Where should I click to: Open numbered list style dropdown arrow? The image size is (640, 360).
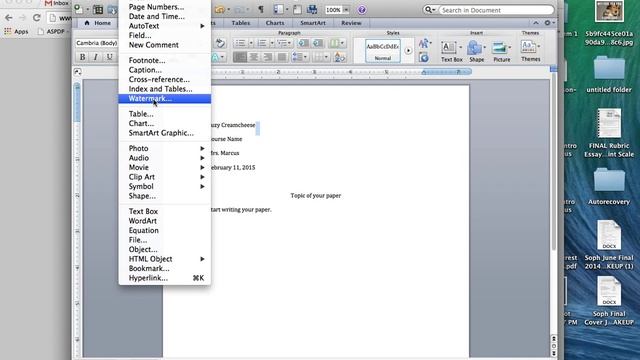click(272, 43)
